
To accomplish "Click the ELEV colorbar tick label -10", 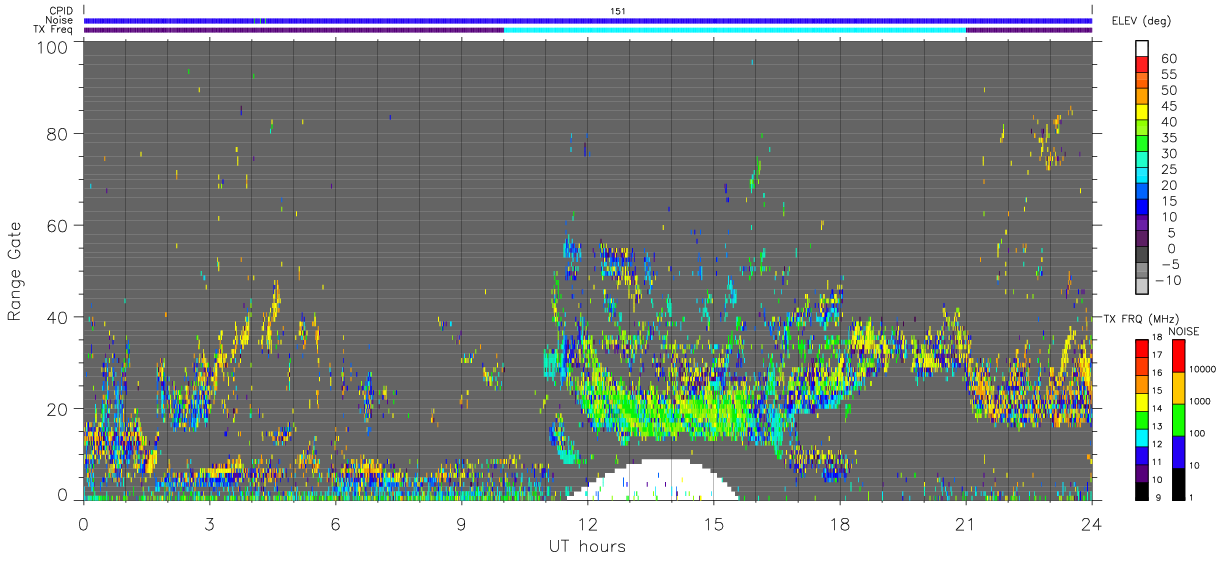I will [1167, 281].
